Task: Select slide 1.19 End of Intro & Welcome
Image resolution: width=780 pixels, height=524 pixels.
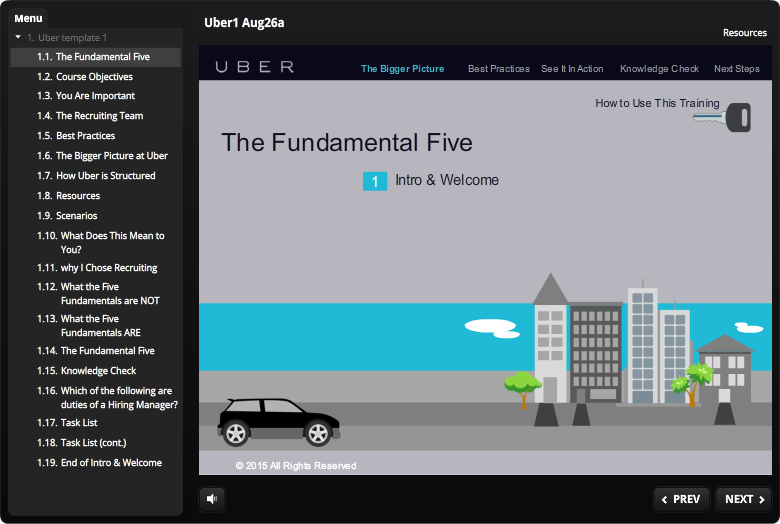Action: tap(96, 463)
